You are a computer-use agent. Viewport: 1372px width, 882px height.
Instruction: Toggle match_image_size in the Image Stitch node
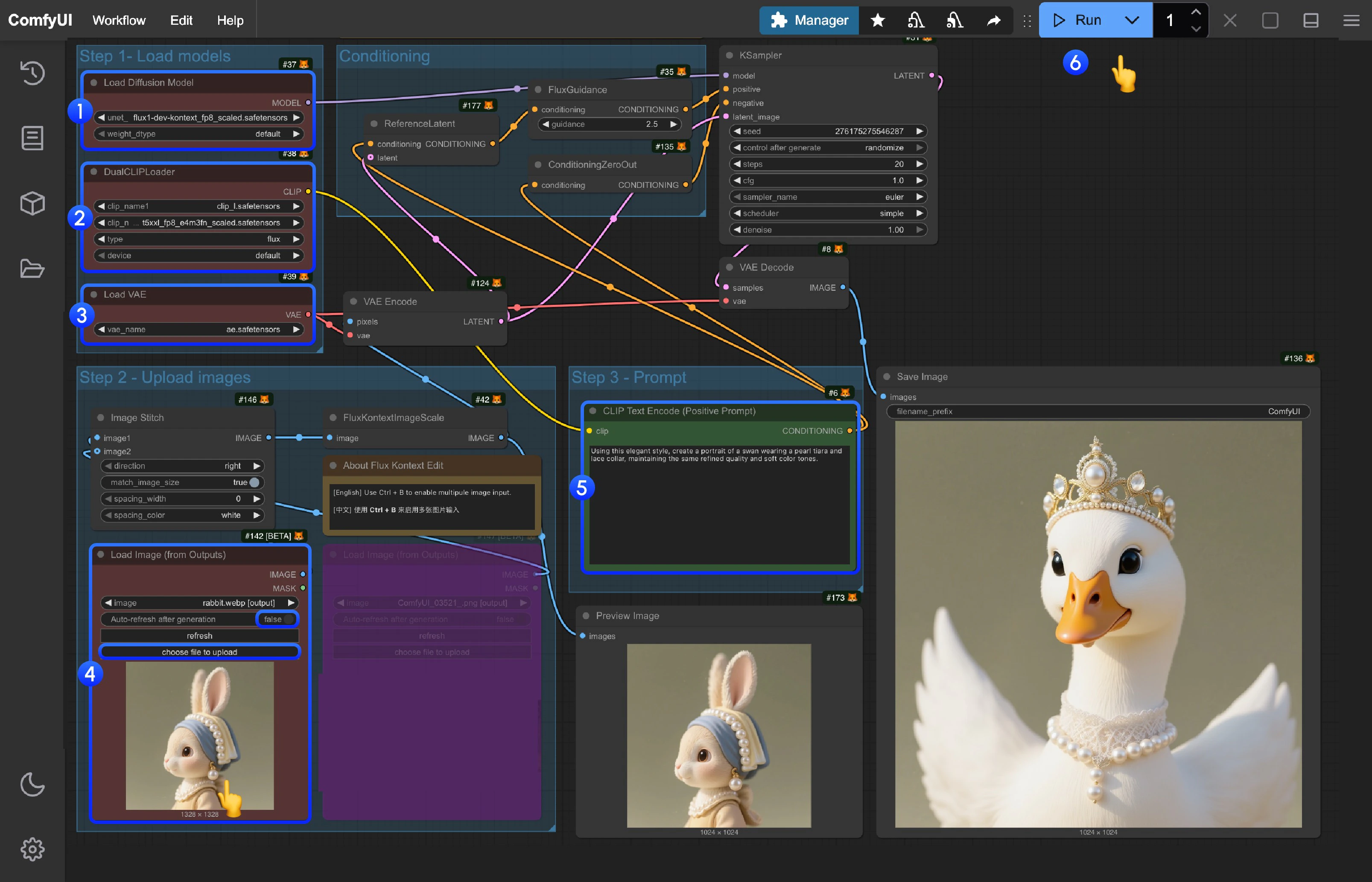(254, 482)
